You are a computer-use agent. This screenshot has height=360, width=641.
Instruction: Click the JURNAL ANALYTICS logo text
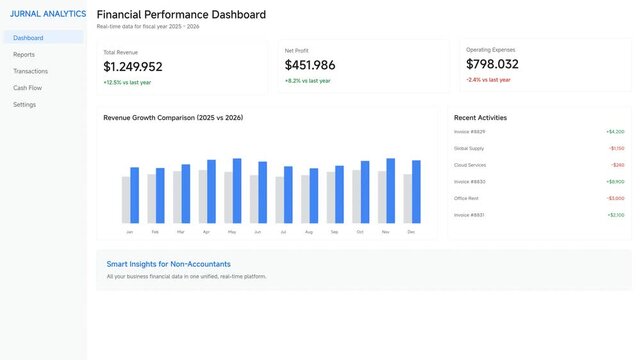pos(48,14)
